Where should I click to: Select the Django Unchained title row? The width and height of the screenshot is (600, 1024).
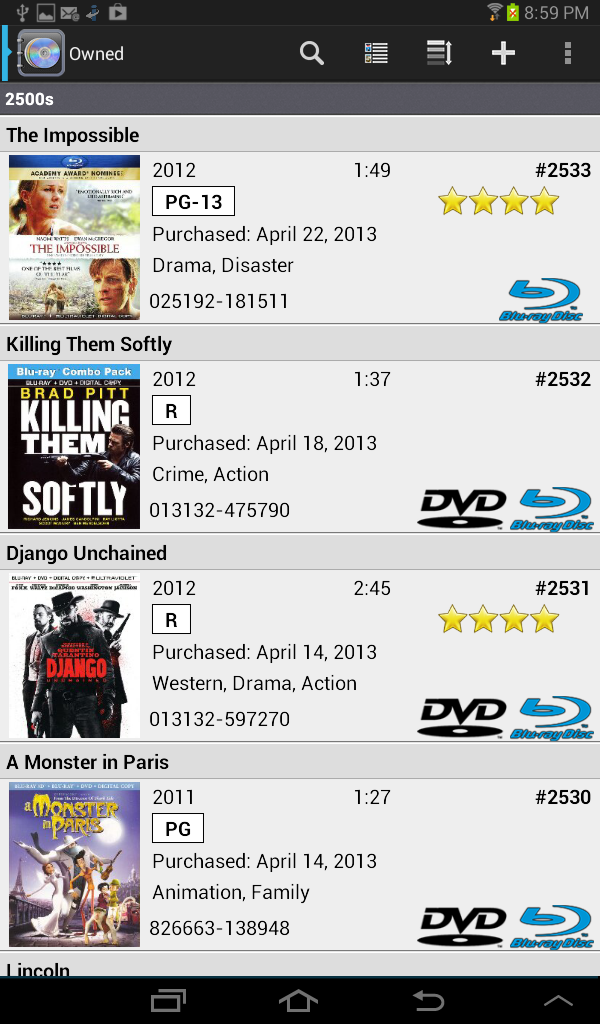300,553
